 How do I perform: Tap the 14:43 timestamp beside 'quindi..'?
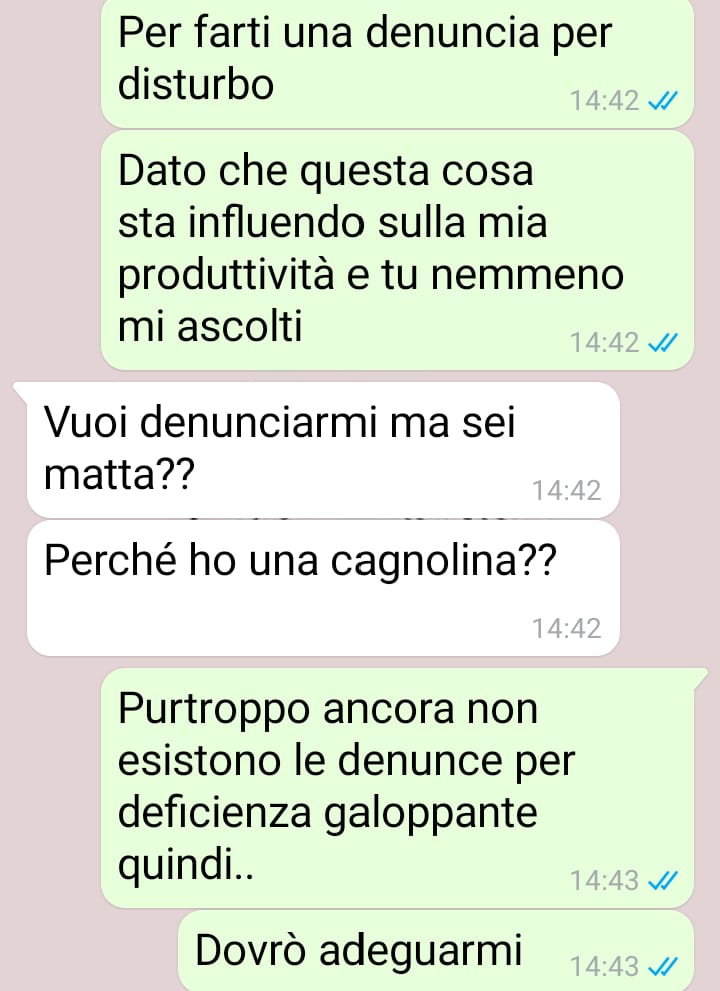(605, 880)
